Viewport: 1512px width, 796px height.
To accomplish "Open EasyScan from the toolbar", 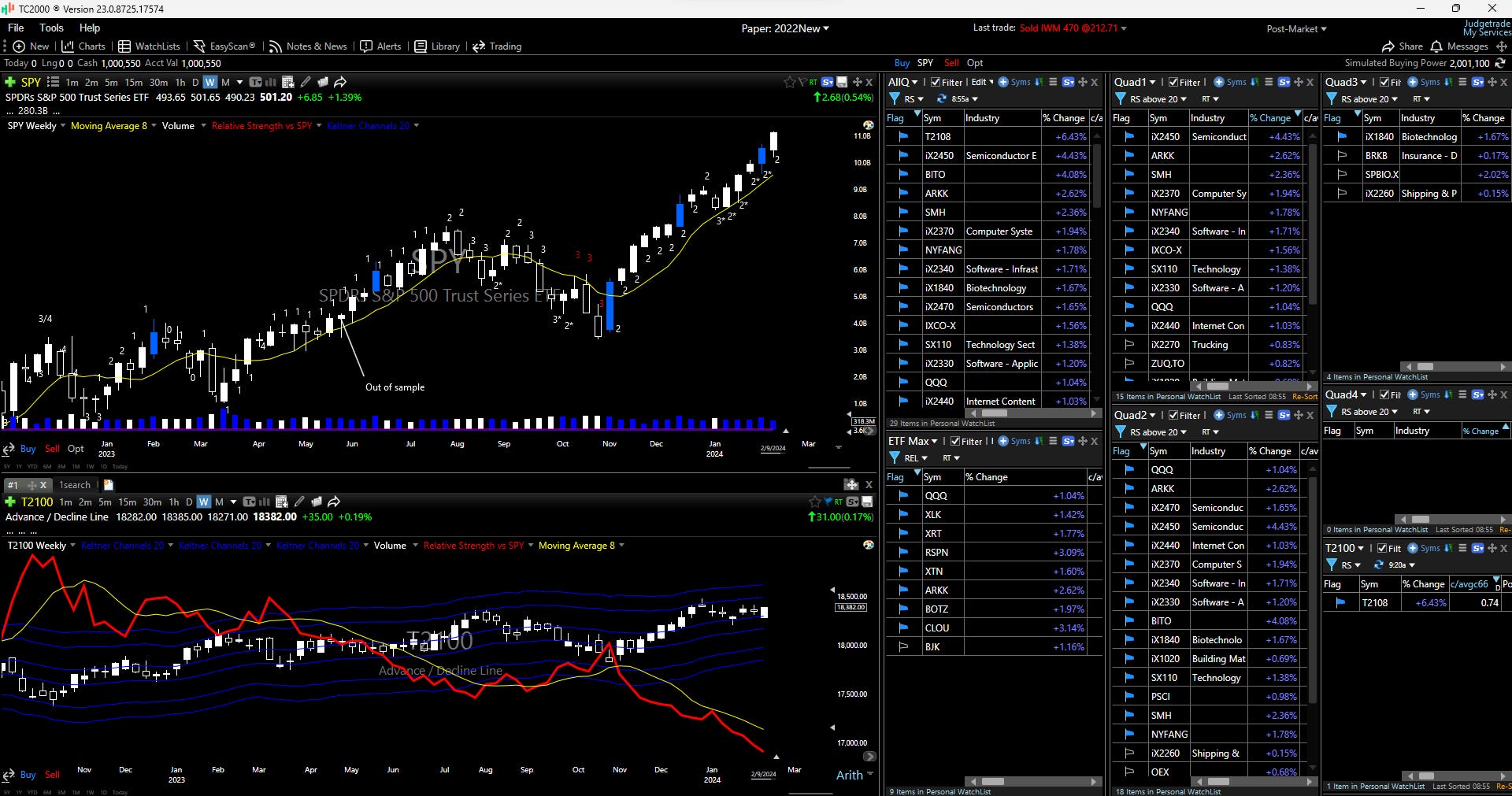I will click(224, 46).
